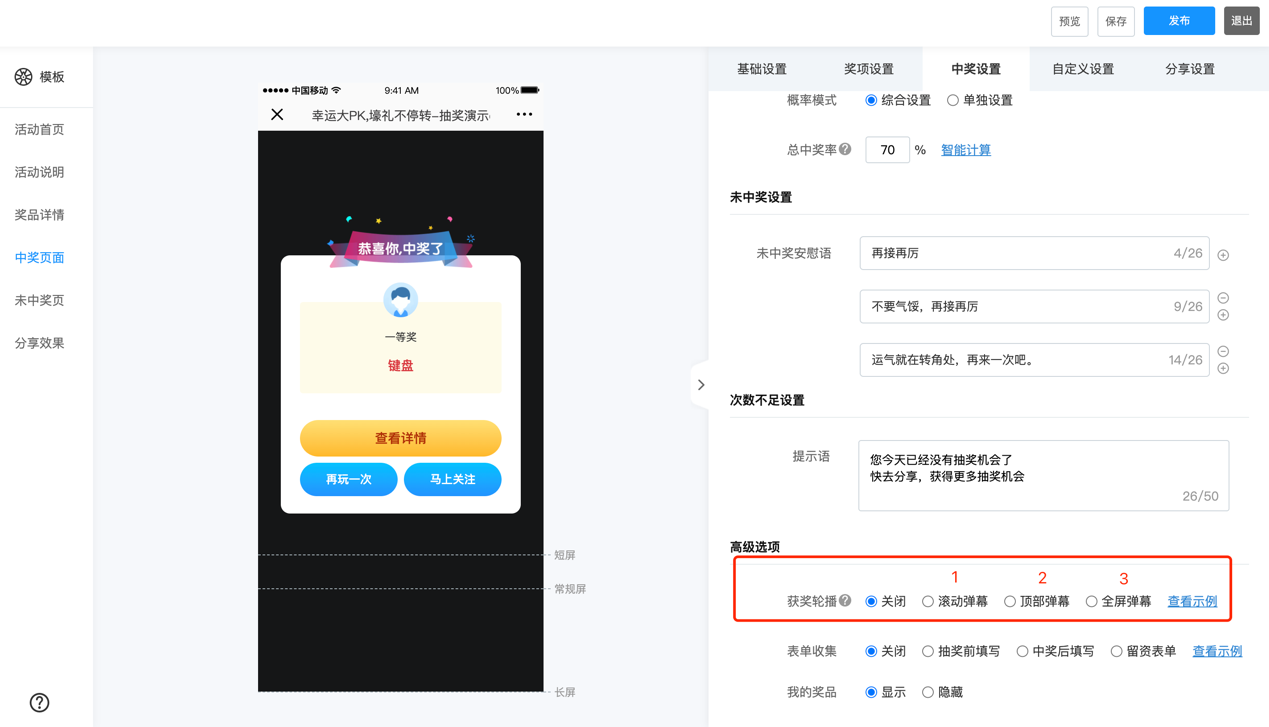Image resolution: width=1269 pixels, height=727 pixels.
Task: Collapse the settings panel with arrow handle
Action: [x=700, y=385]
